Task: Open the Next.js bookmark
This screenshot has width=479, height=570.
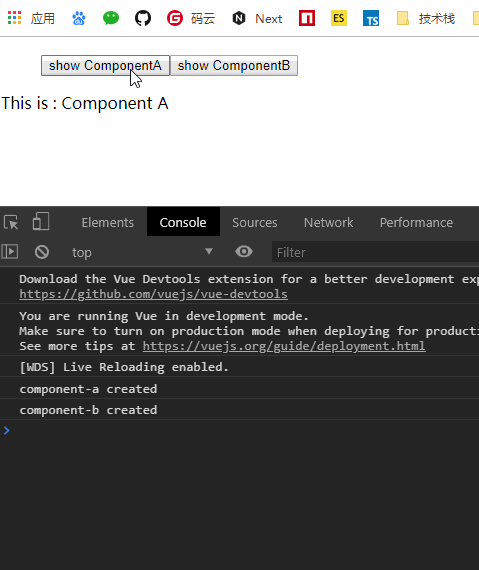Action: (x=257, y=18)
